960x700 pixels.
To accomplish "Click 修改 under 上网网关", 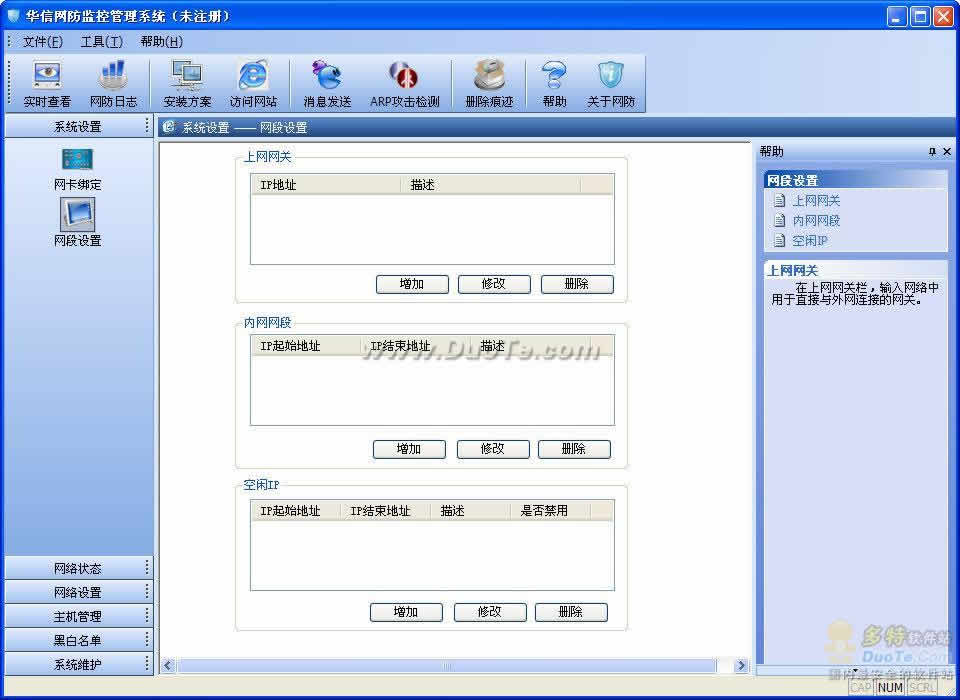I will pyautogui.click(x=494, y=284).
